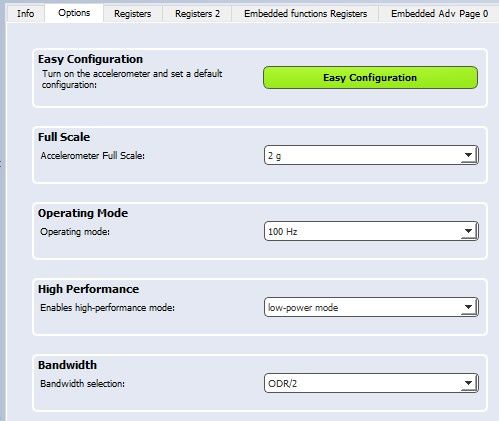Click the Full Scale section heading
499x421 pixels.
(x=64, y=137)
